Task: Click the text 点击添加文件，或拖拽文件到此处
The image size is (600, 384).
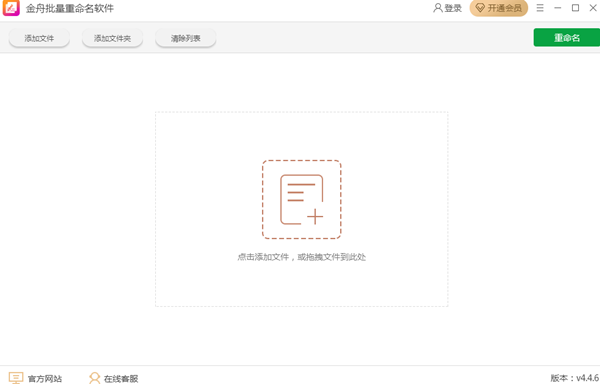Action: pyautogui.click(x=302, y=257)
